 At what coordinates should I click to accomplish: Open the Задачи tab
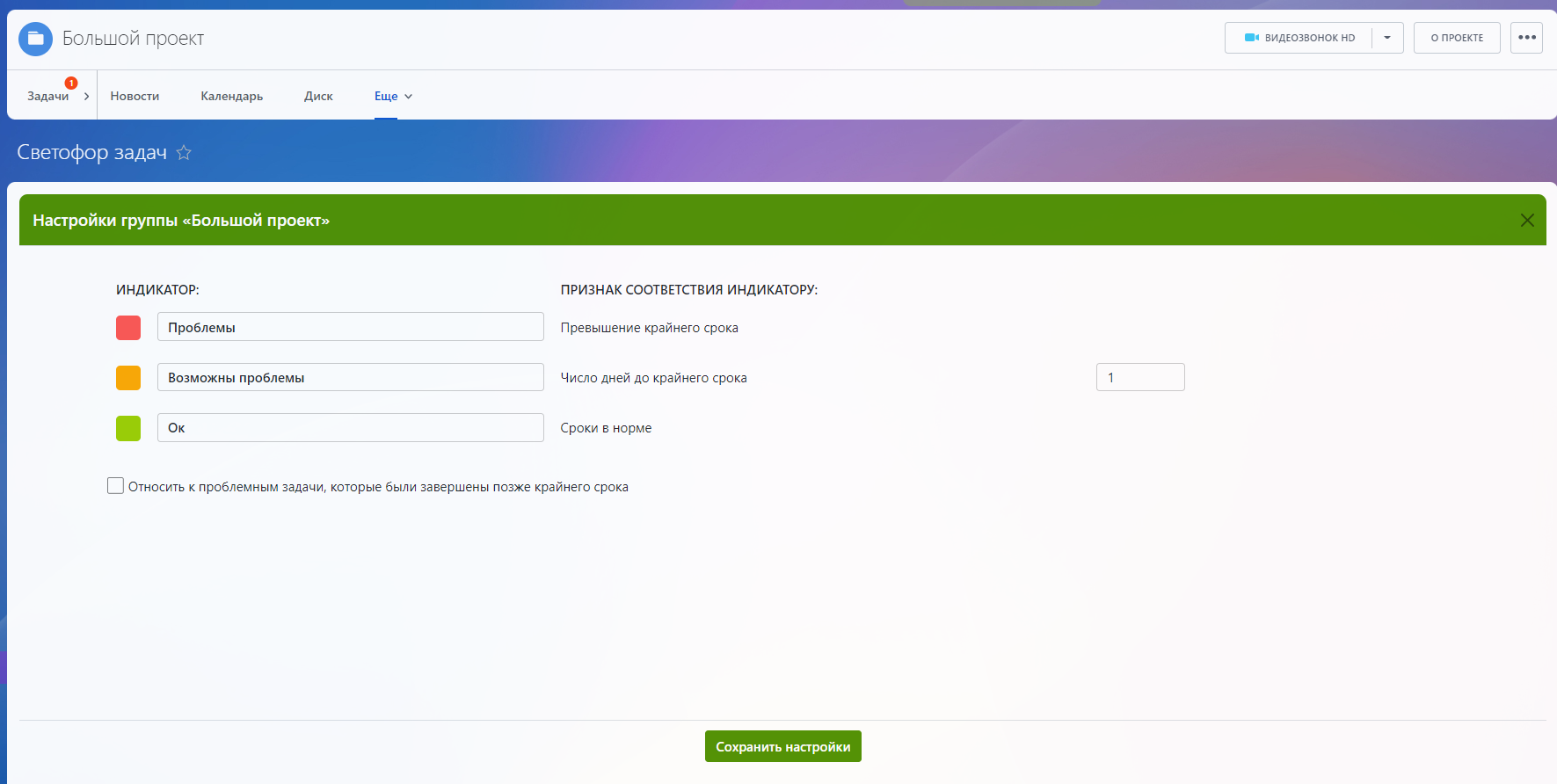[47, 96]
